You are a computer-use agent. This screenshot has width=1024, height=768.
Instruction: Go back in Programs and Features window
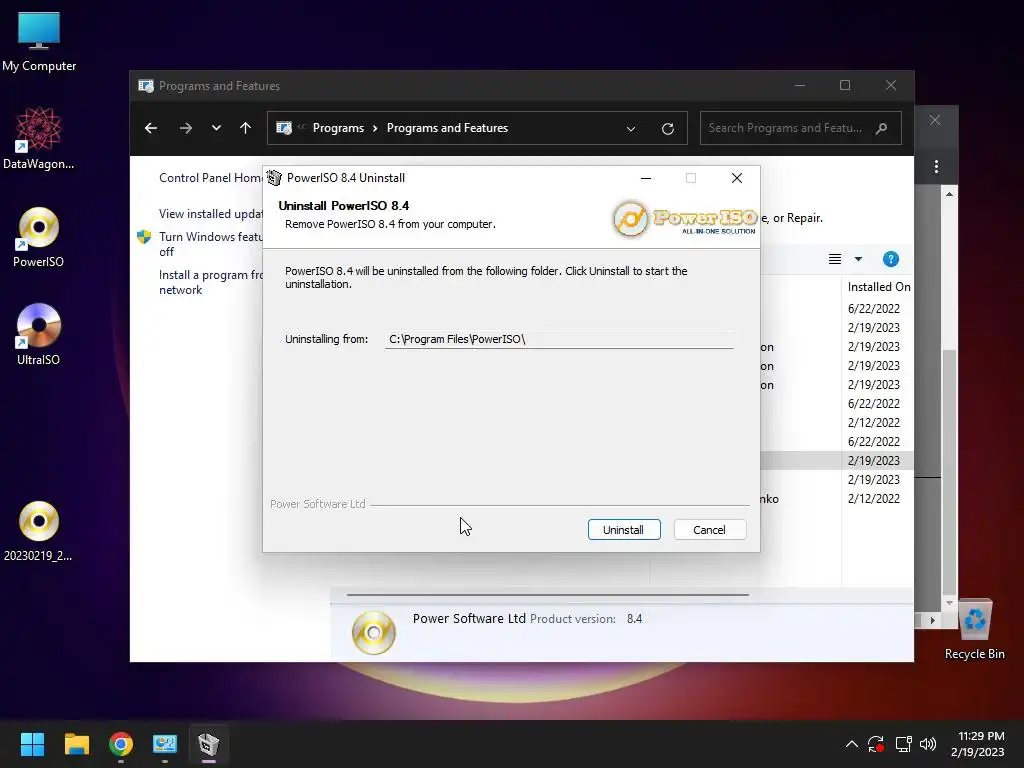(x=151, y=128)
